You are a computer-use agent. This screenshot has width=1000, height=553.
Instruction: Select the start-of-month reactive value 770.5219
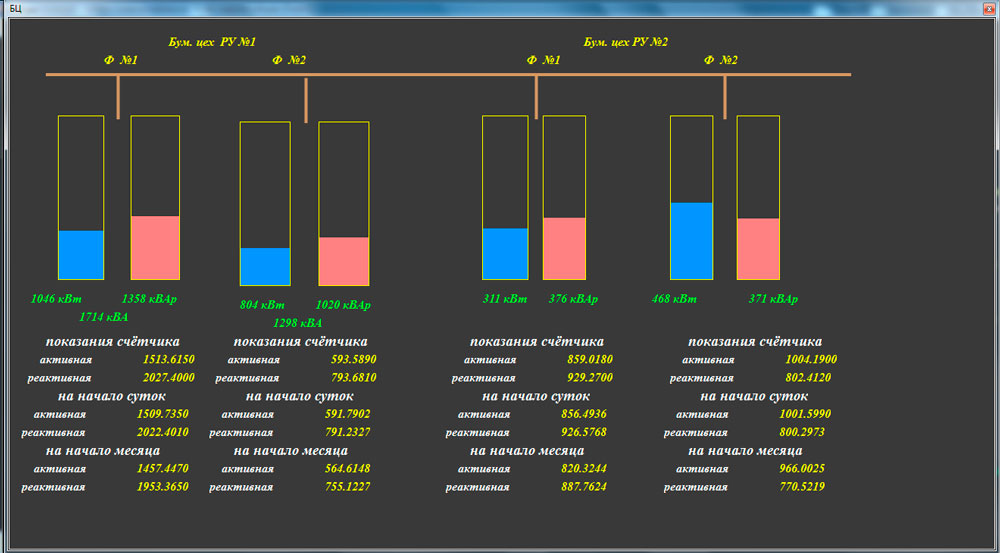800,487
